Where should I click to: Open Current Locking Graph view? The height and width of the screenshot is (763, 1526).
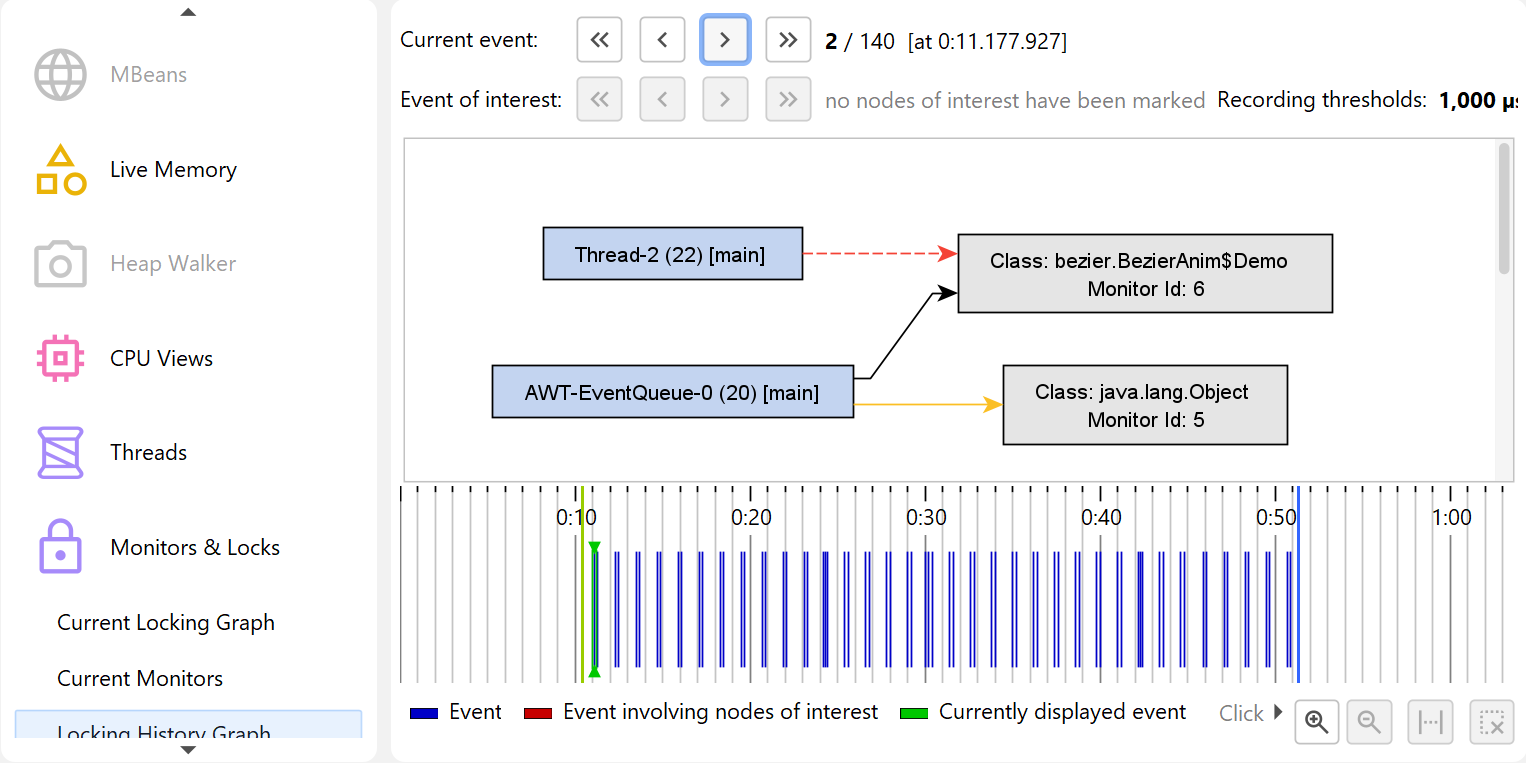click(166, 622)
